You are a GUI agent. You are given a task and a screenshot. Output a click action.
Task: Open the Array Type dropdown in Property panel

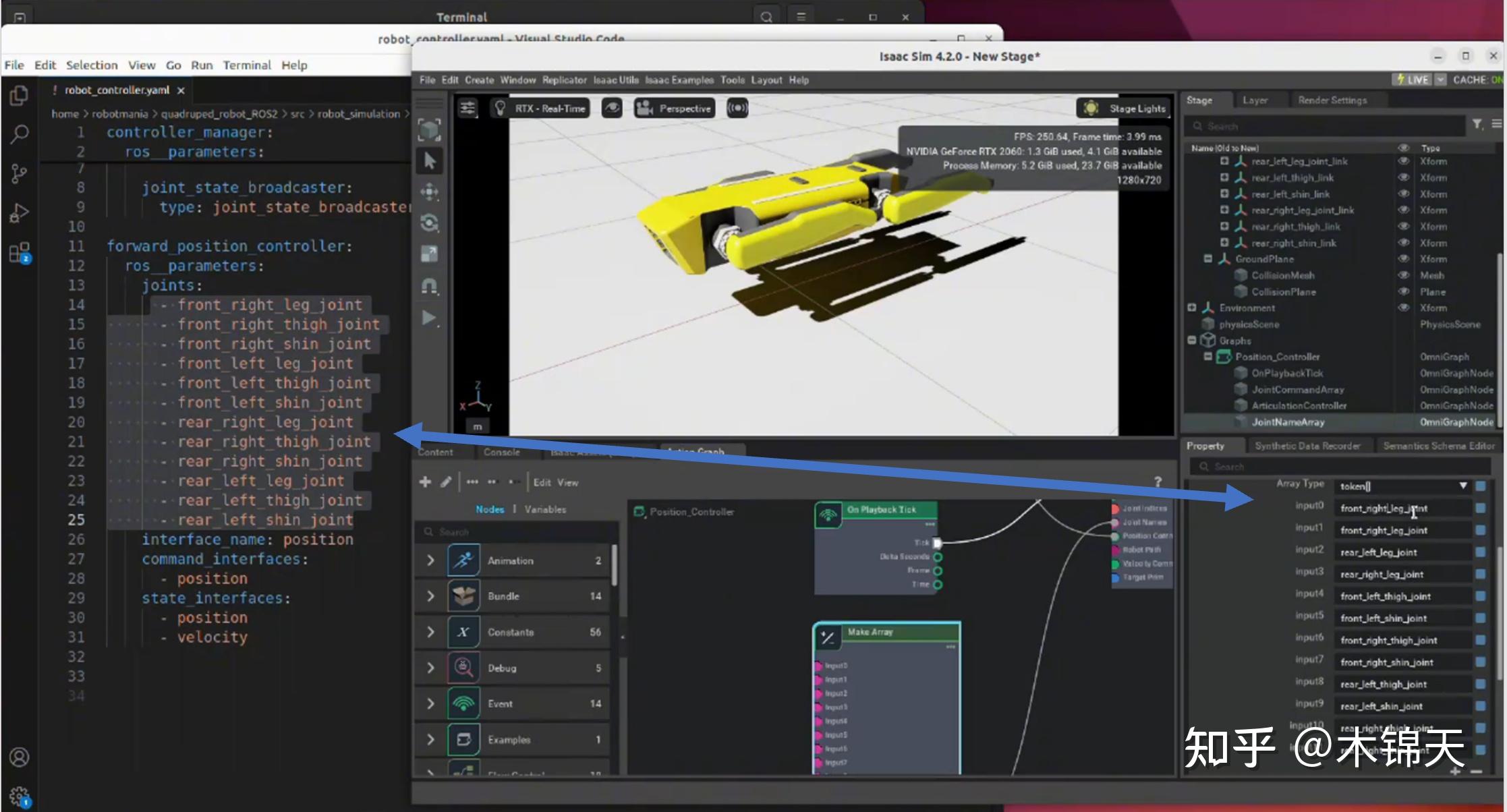(x=1463, y=485)
